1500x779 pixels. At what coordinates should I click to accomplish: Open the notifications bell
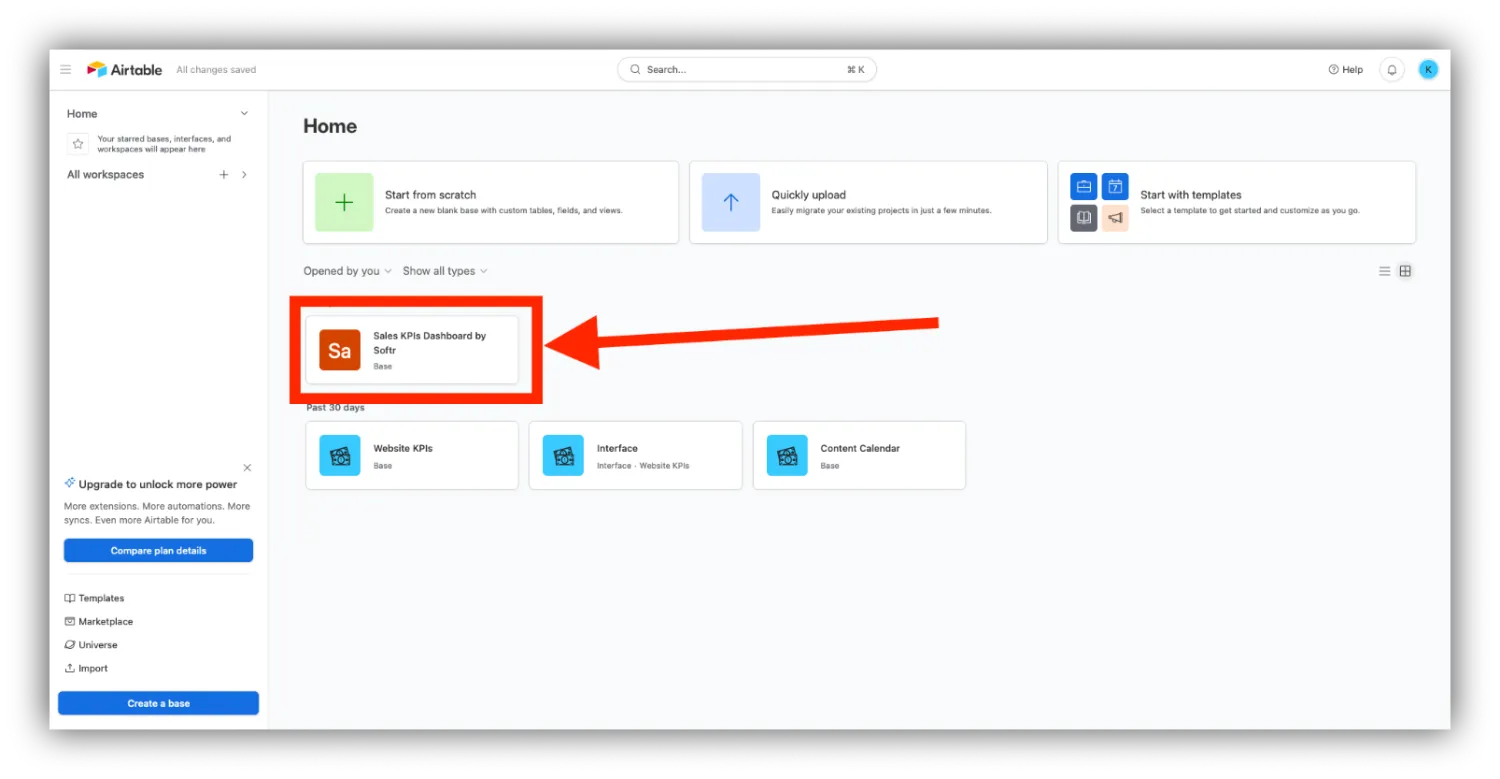click(x=1391, y=70)
